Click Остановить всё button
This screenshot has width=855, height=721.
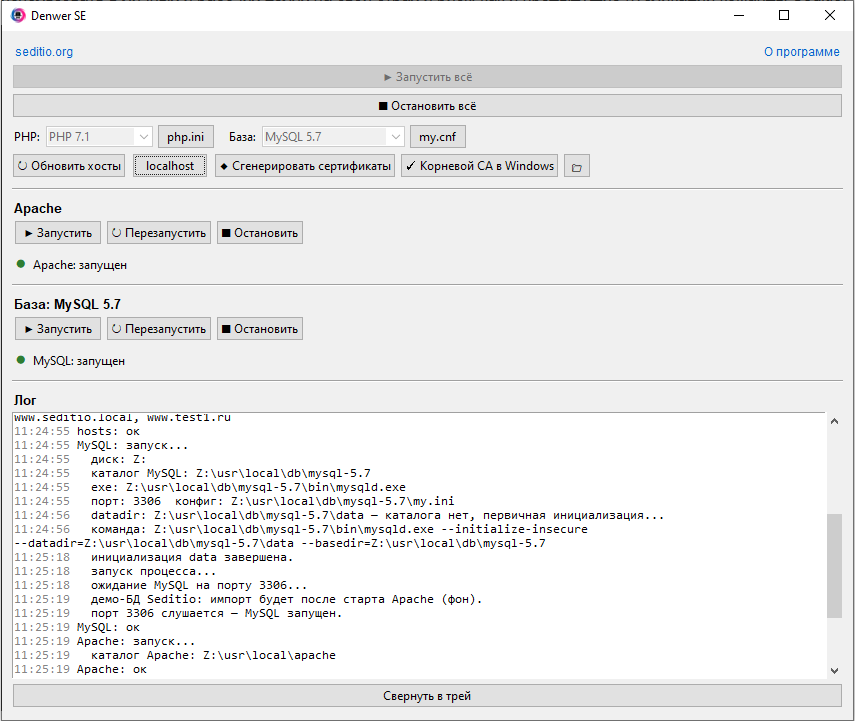427,106
